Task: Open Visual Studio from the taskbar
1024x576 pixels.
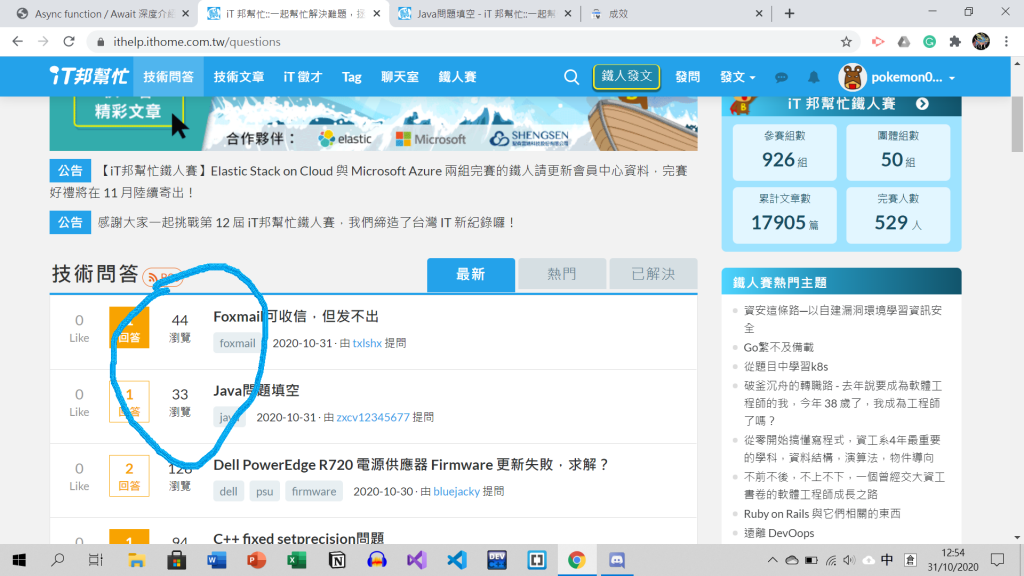Action: (x=417, y=560)
